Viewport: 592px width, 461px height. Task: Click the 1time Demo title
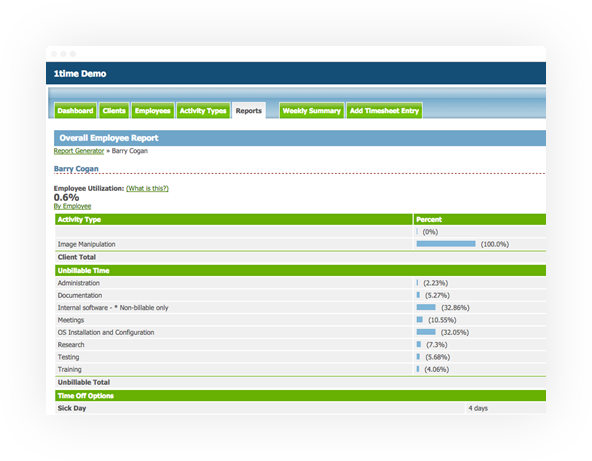pos(80,74)
